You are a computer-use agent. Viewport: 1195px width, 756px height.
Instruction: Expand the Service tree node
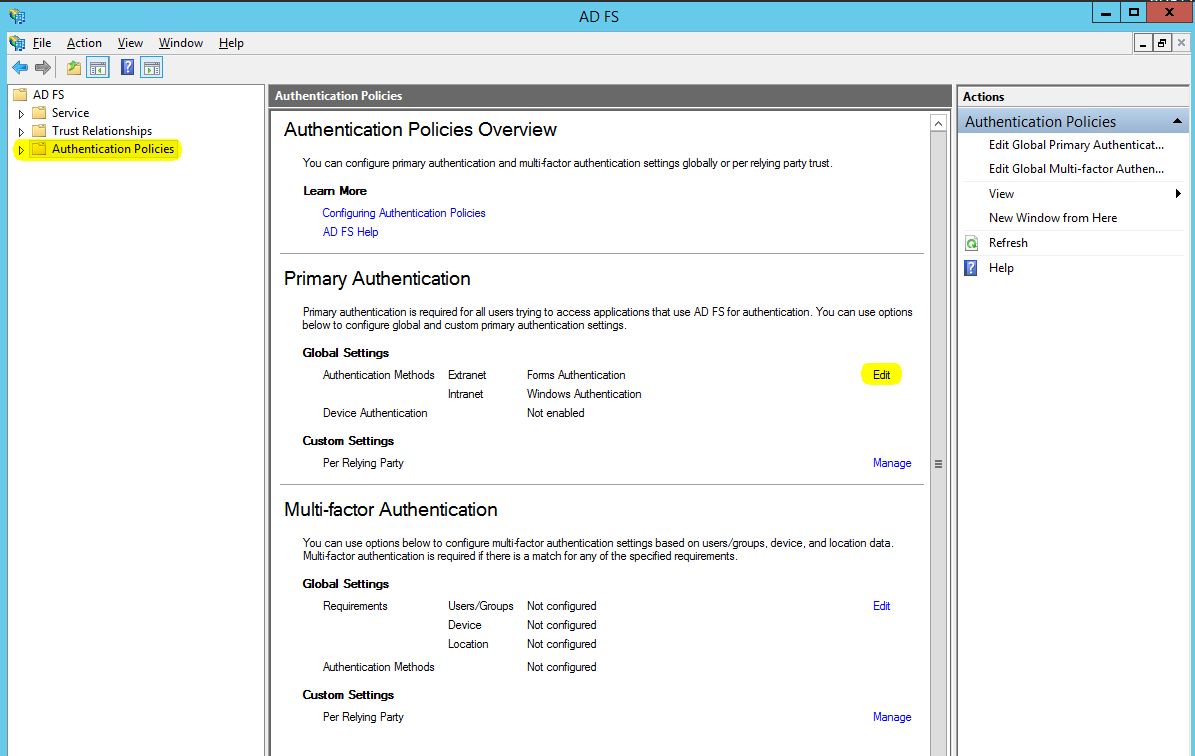pyautogui.click(x=21, y=114)
